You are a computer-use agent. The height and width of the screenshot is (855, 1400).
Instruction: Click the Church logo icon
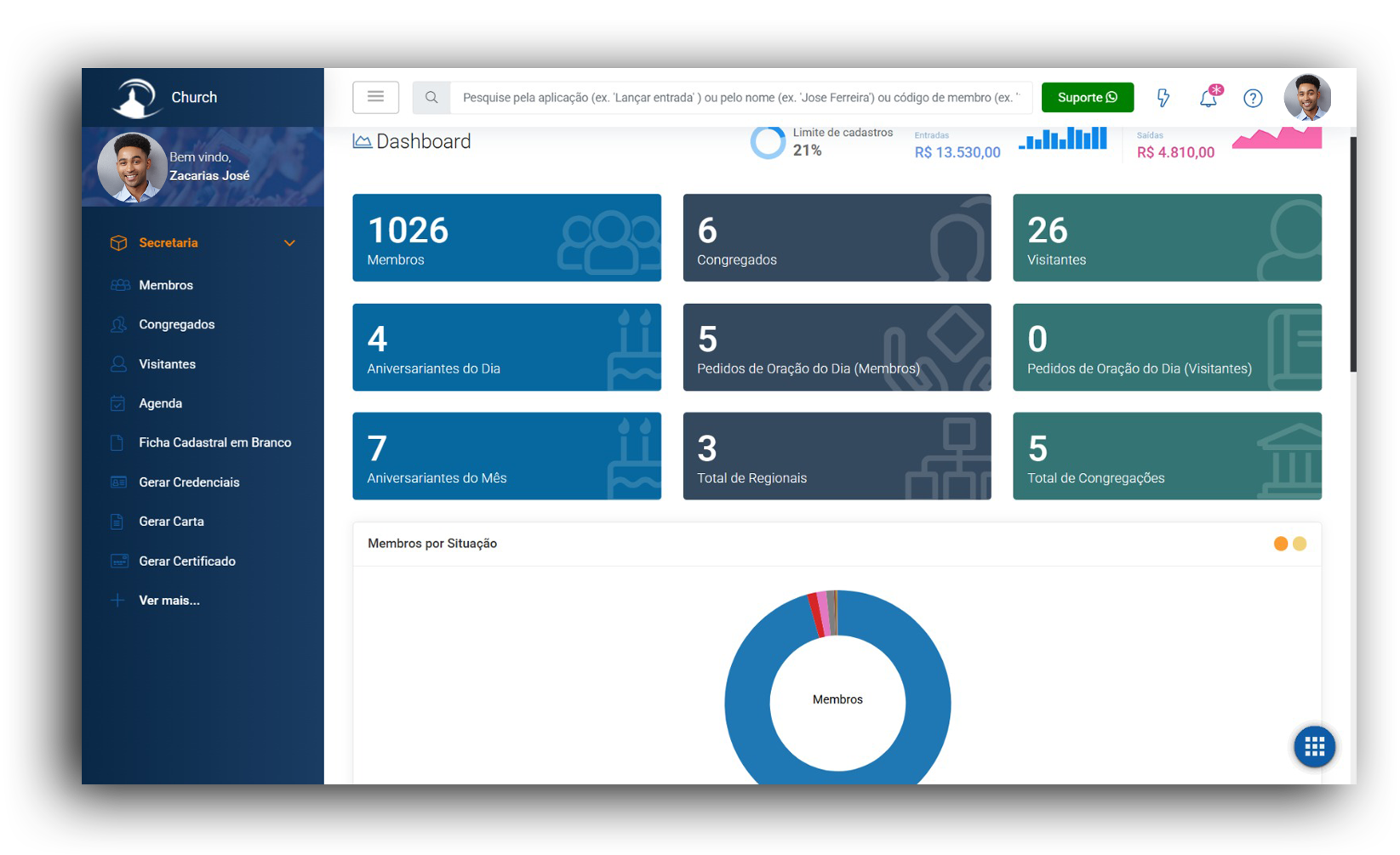[136, 98]
